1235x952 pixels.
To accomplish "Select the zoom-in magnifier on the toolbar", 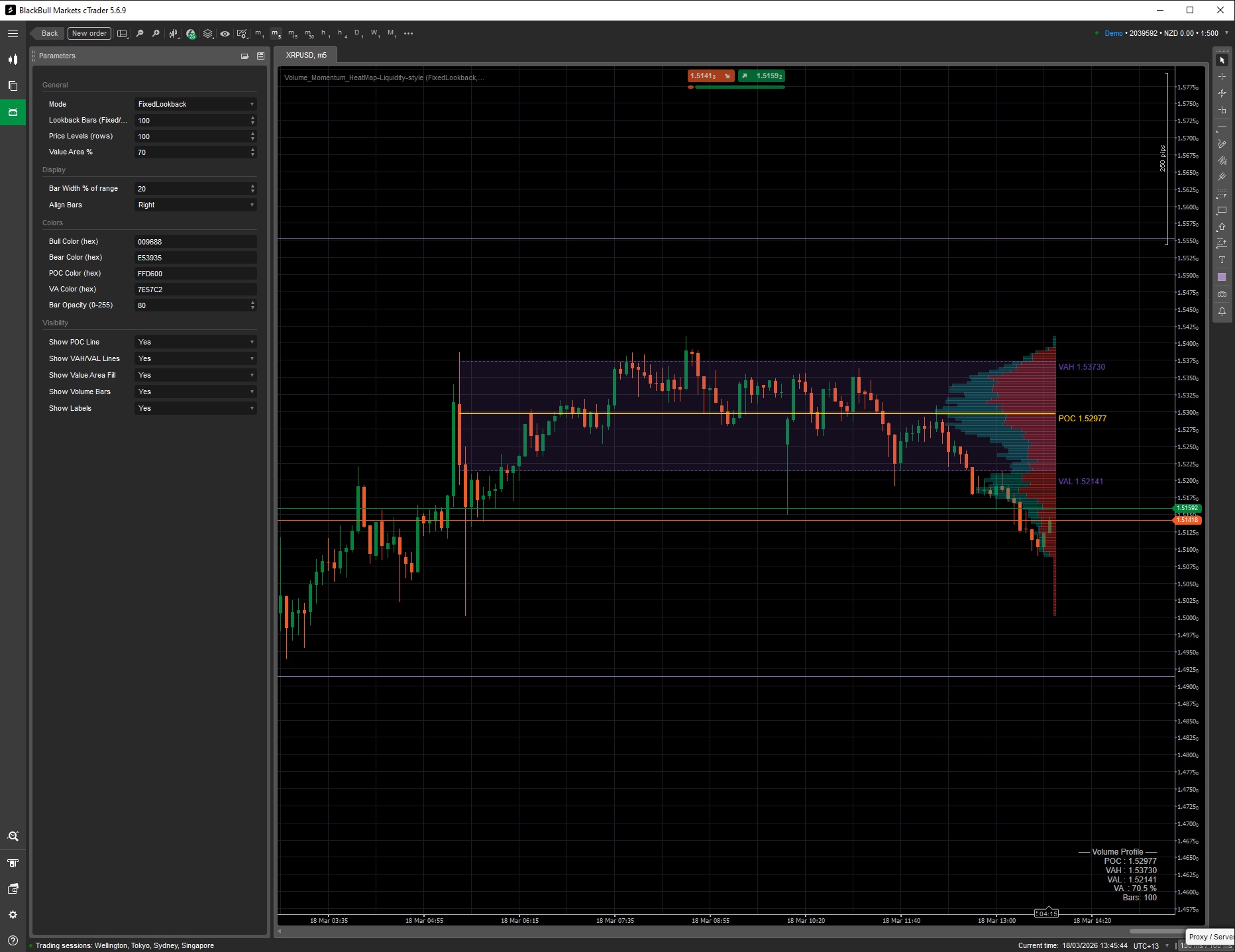I will pyautogui.click(x=156, y=33).
